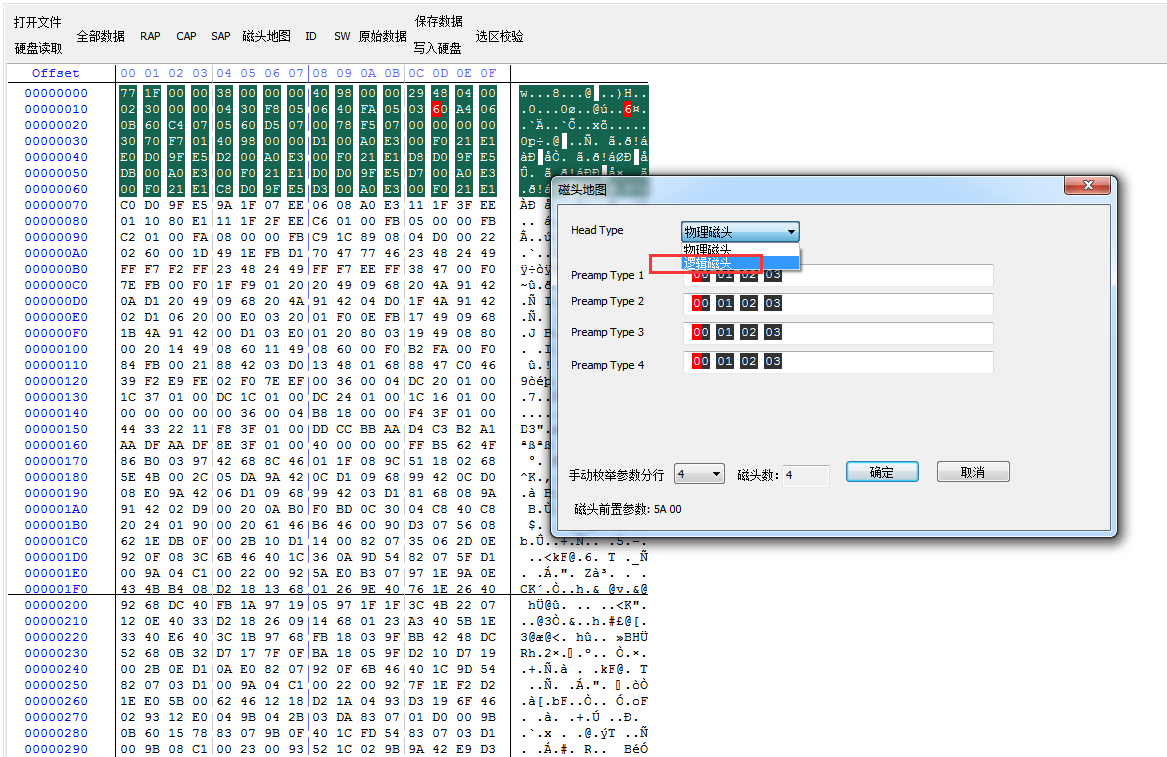The width and height of the screenshot is (1167, 757).
Task: Select offset row 00000200
Action: pyautogui.click(x=56, y=605)
